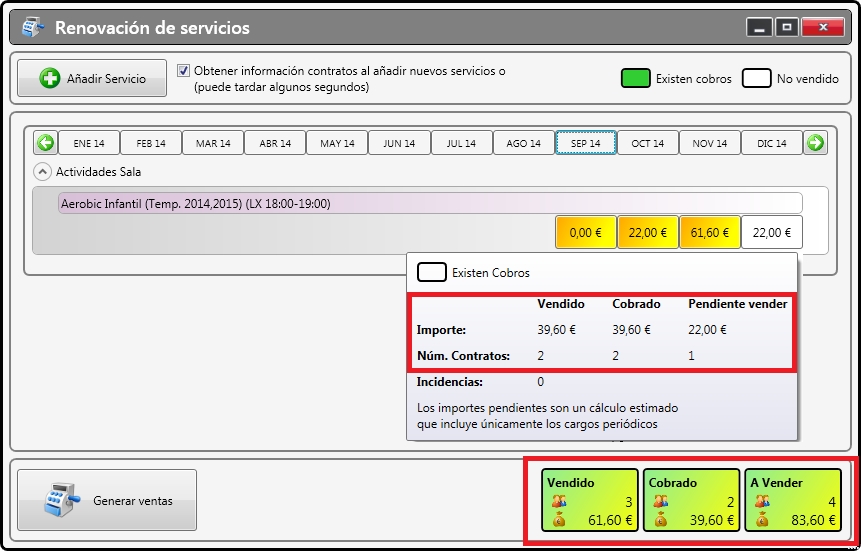Click the 39,60 € Vendido importe value
The width and height of the screenshot is (863, 553).
(556, 330)
